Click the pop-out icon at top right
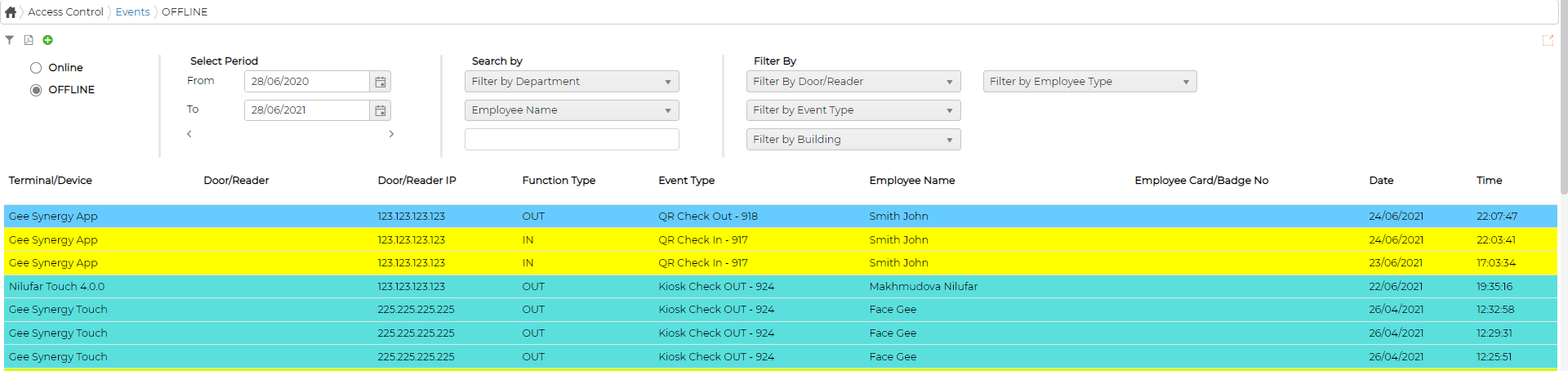Screen dimensions: 1568x371 pyautogui.click(x=1548, y=40)
